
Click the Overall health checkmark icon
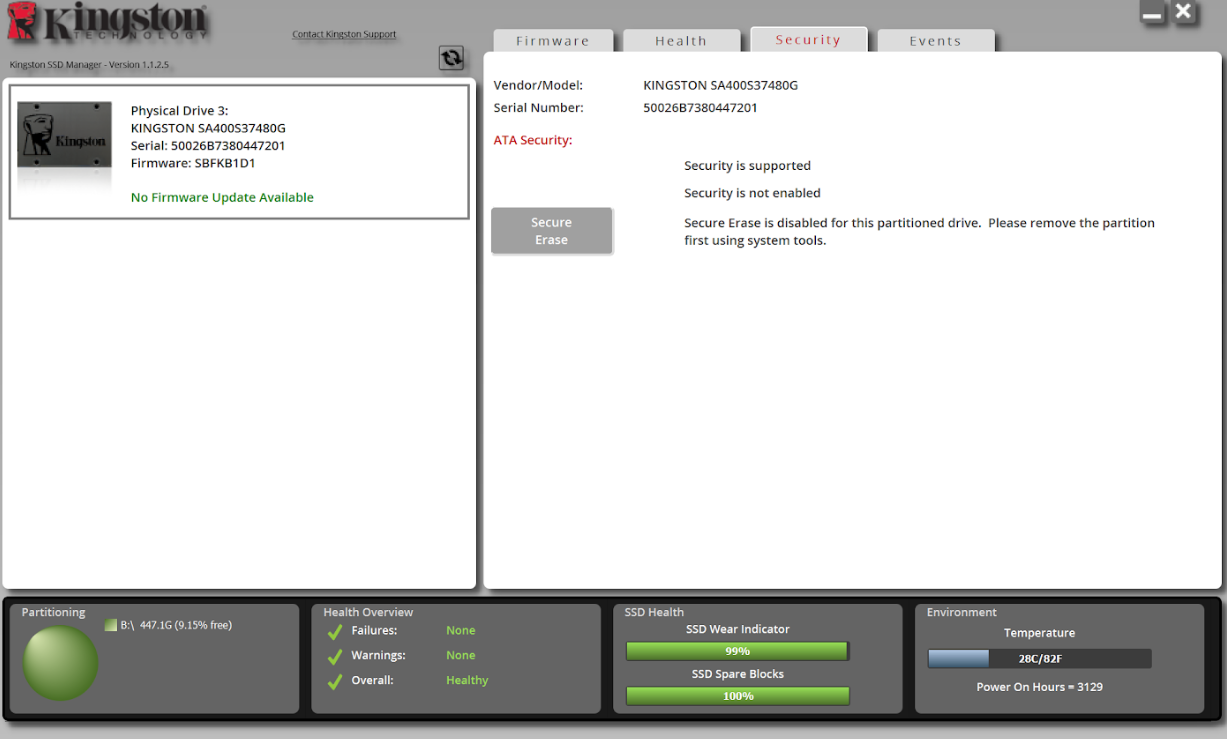pos(335,681)
